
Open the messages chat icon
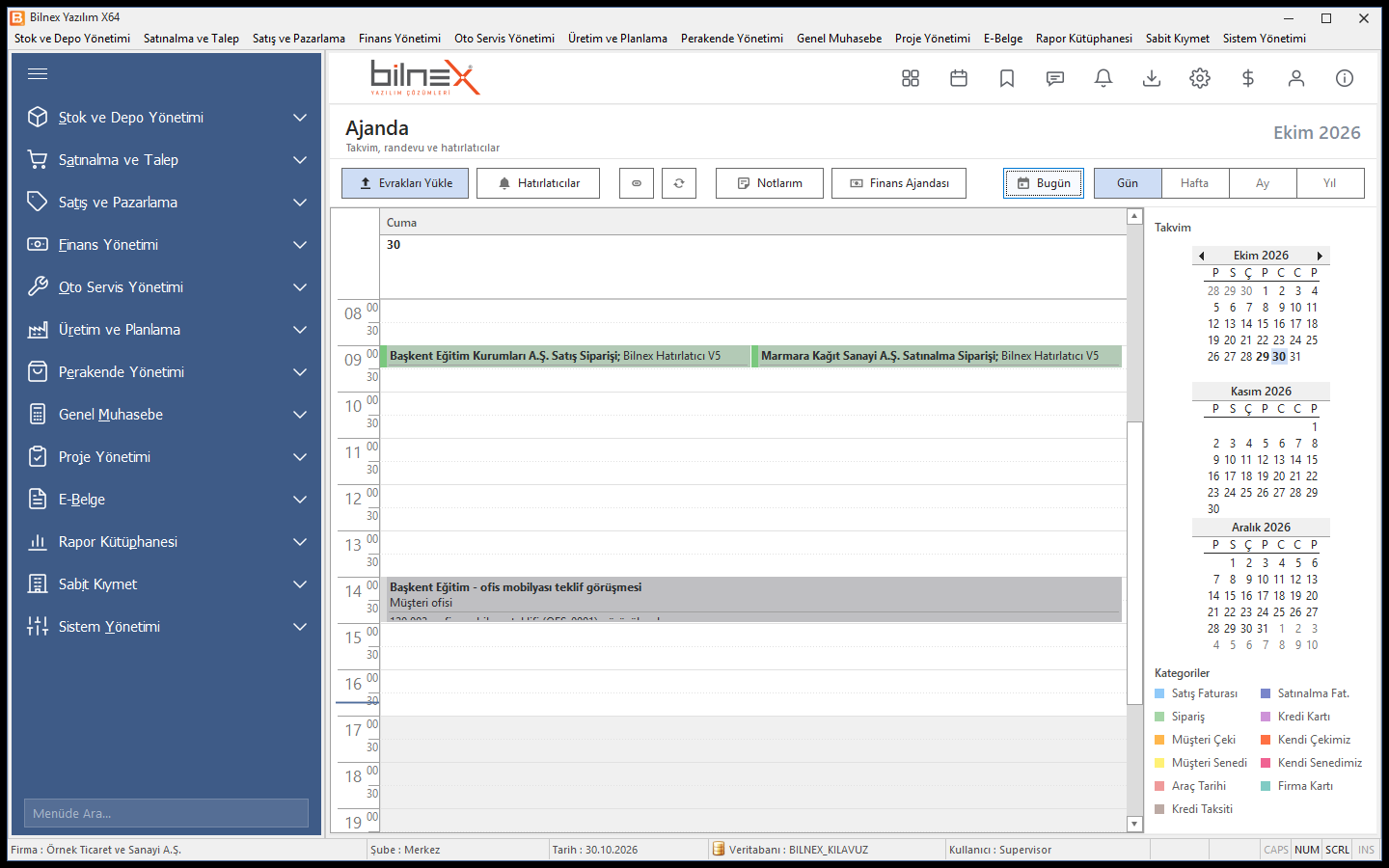click(x=1055, y=78)
